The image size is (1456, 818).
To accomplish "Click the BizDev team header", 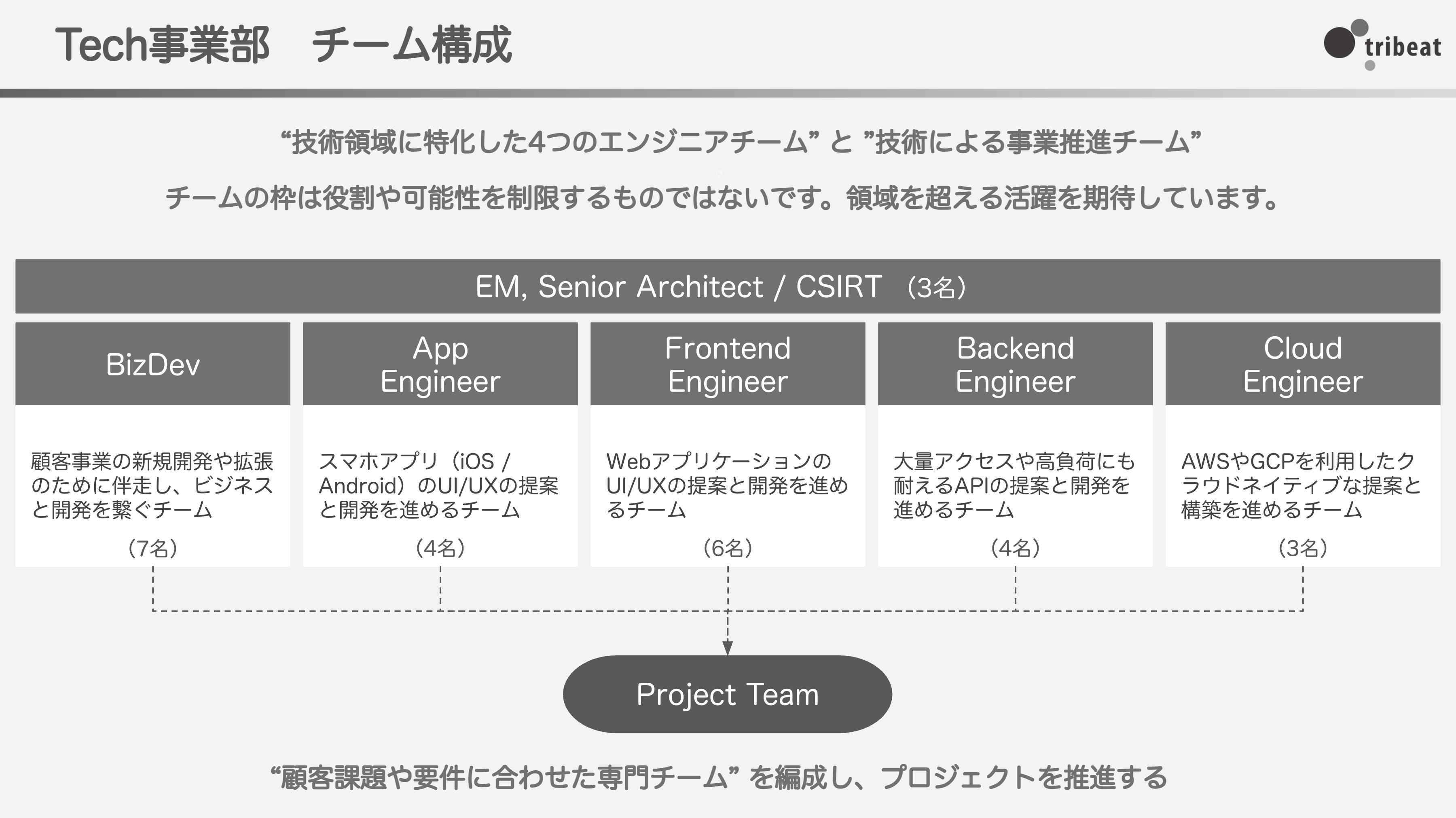I will 152,364.
